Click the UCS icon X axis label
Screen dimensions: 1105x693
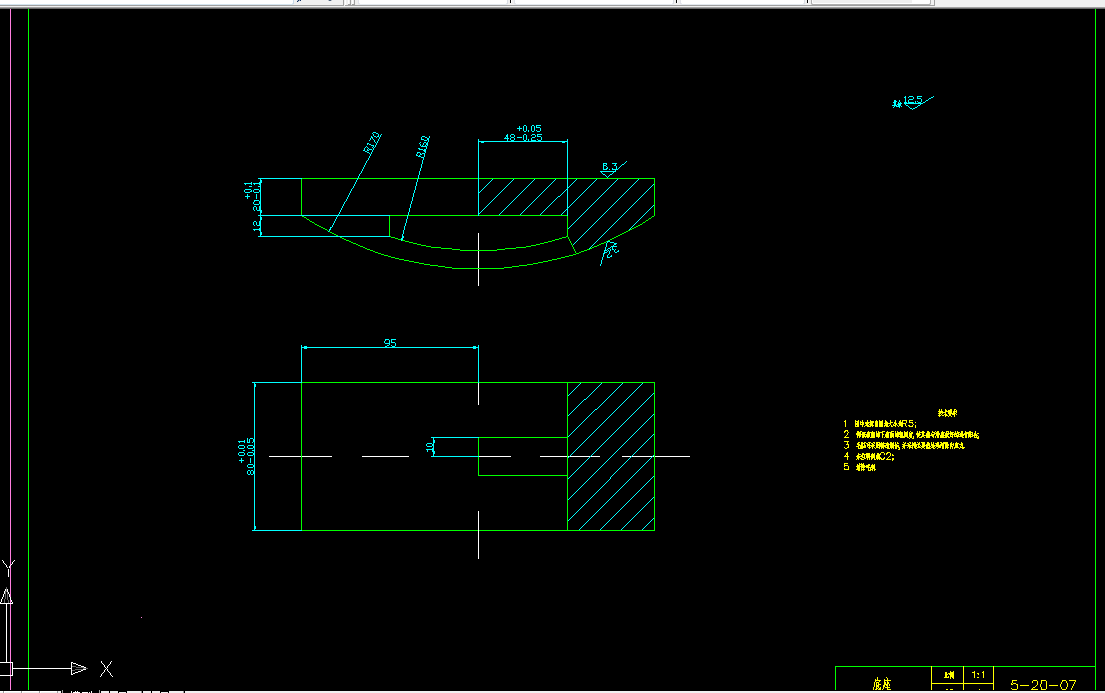click(106, 668)
